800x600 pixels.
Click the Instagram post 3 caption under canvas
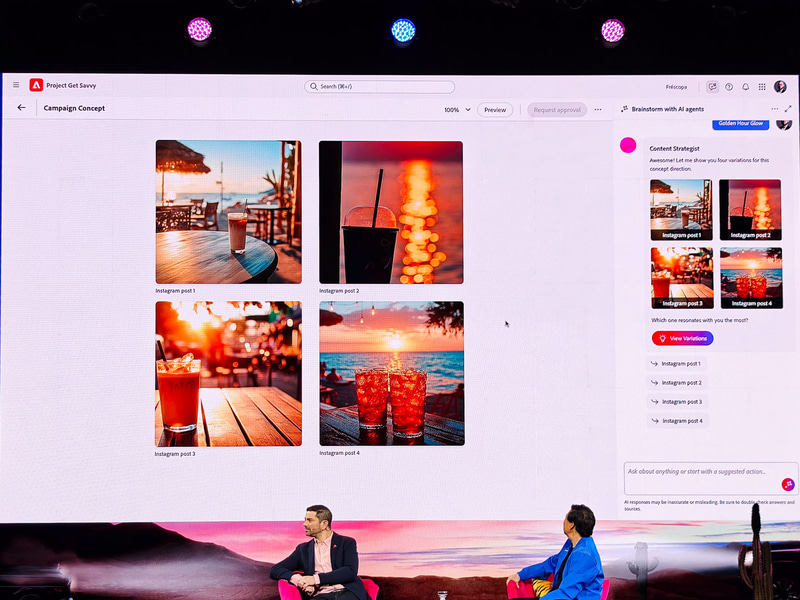point(175,454)
